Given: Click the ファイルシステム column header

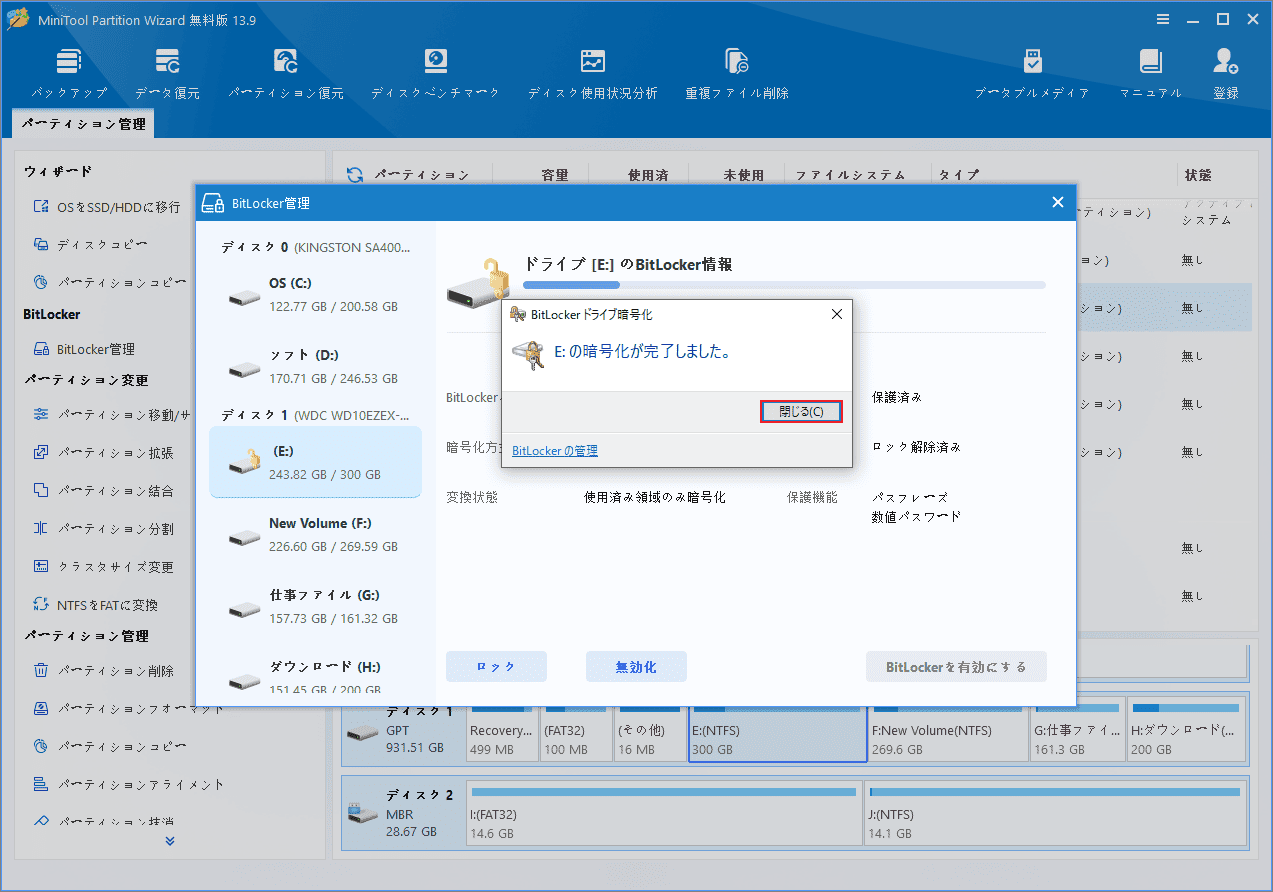Looking at the screenshot, I should point(850,175).
